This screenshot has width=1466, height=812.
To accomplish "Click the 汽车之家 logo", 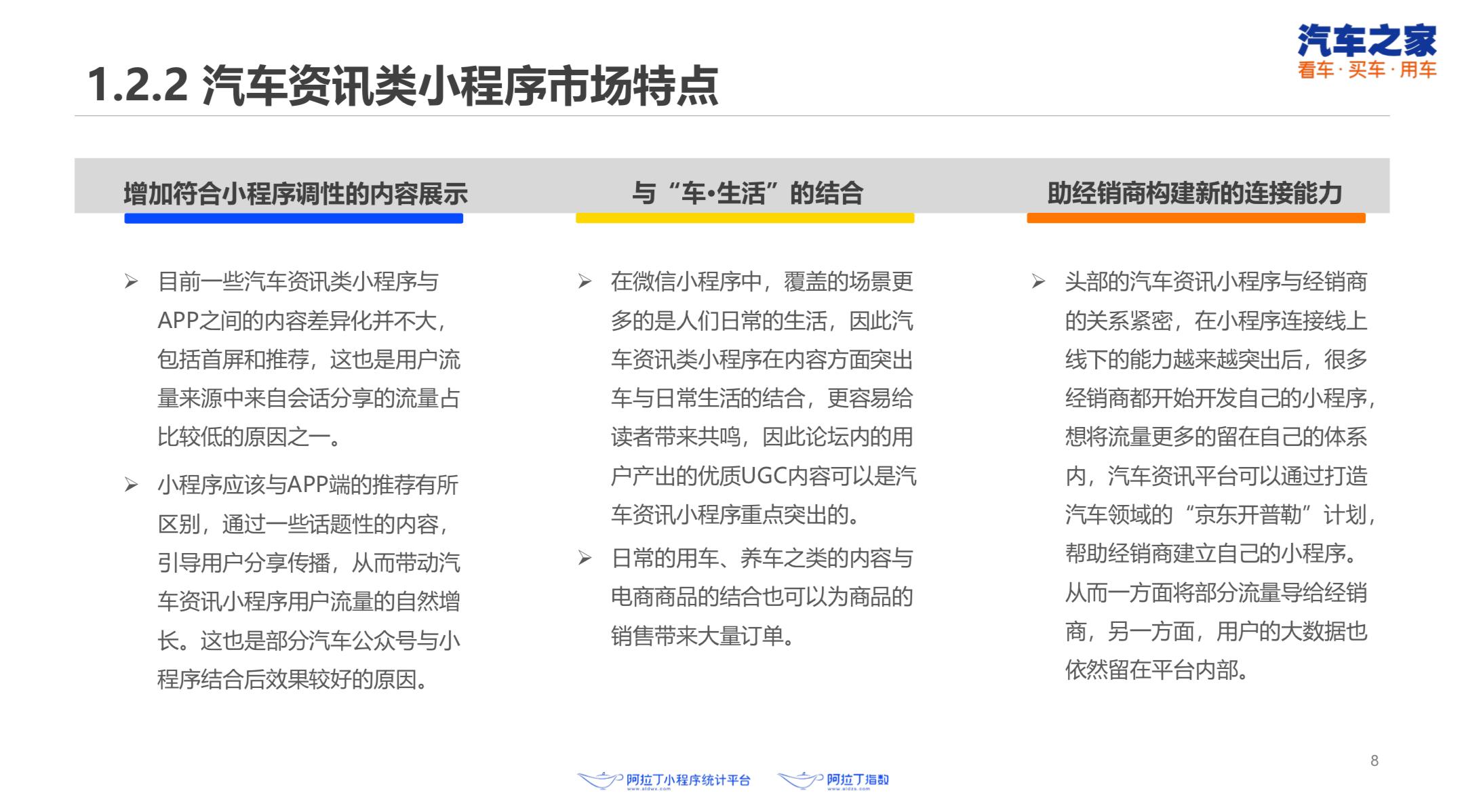I will 1366,41.
